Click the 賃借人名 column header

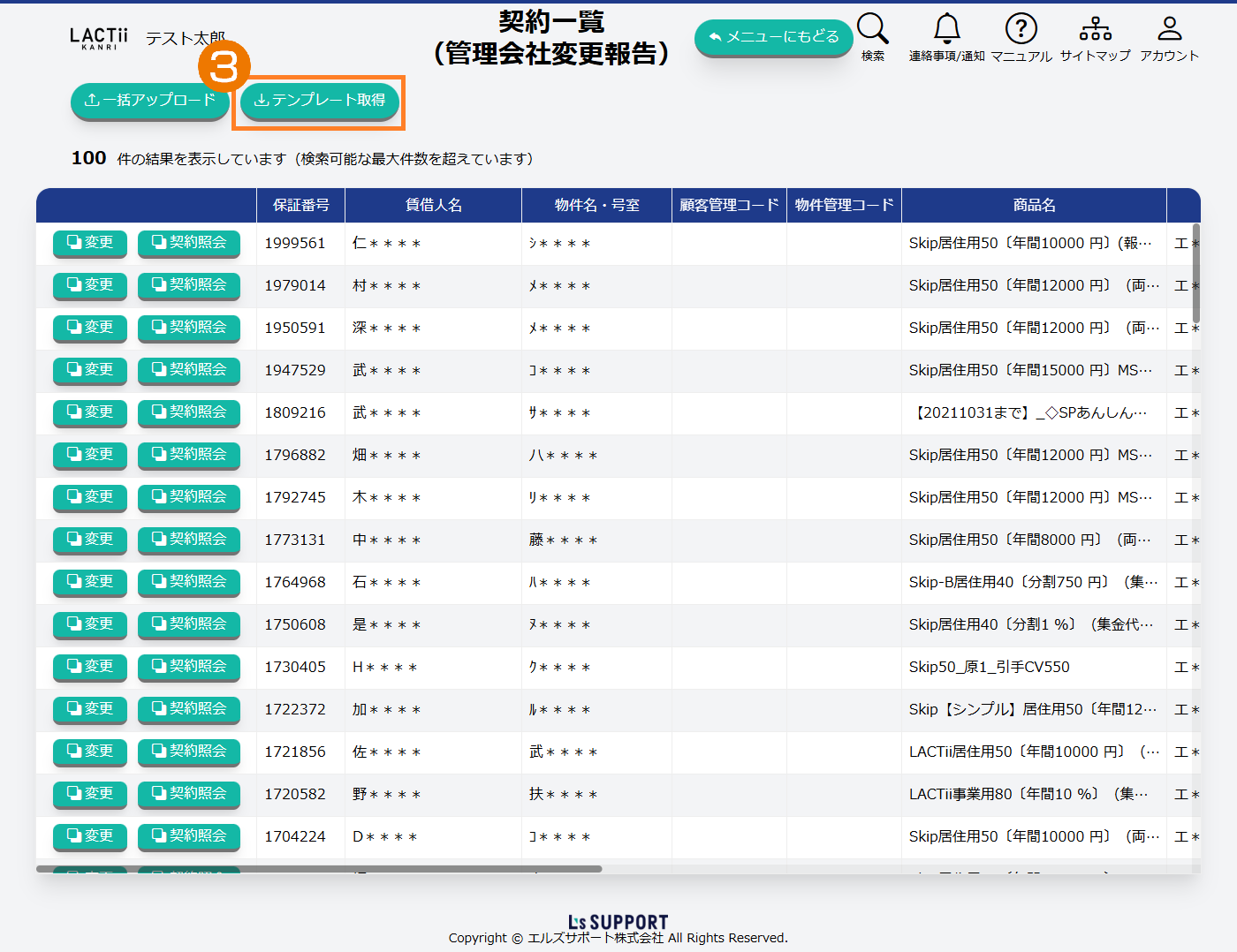click(x=433, y=205)
